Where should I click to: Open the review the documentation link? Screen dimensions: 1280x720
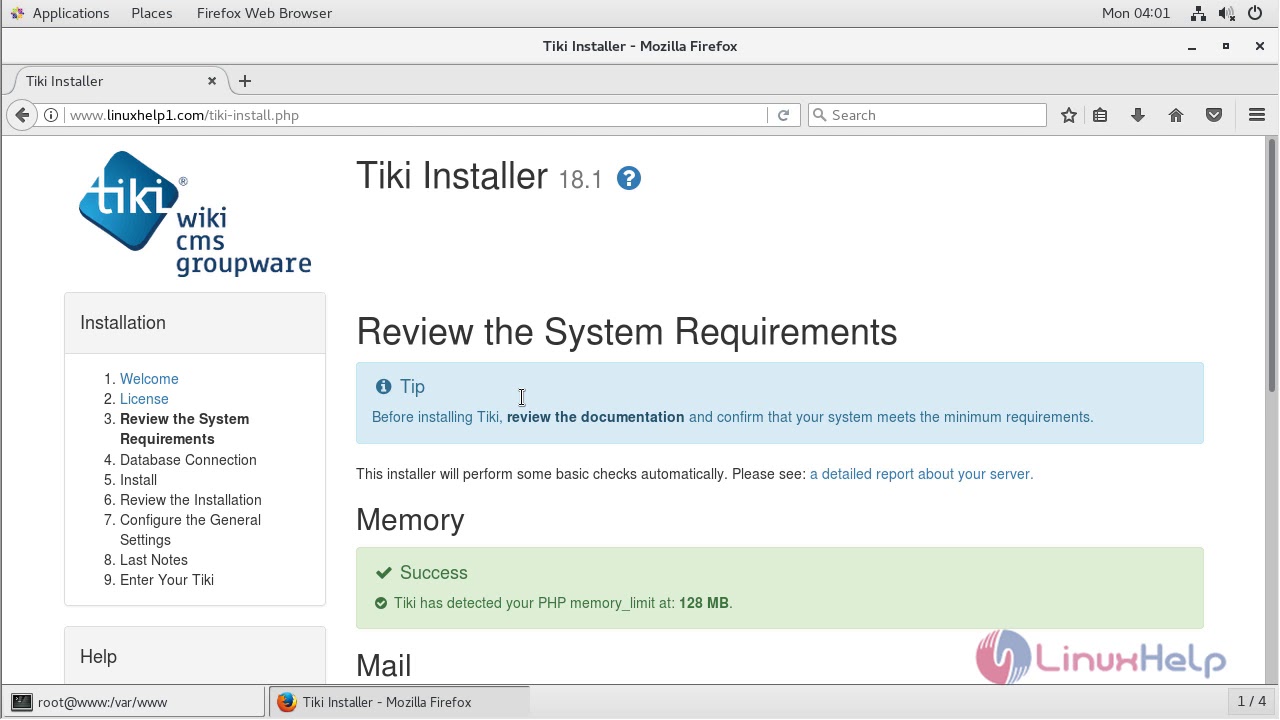point(595,417)
